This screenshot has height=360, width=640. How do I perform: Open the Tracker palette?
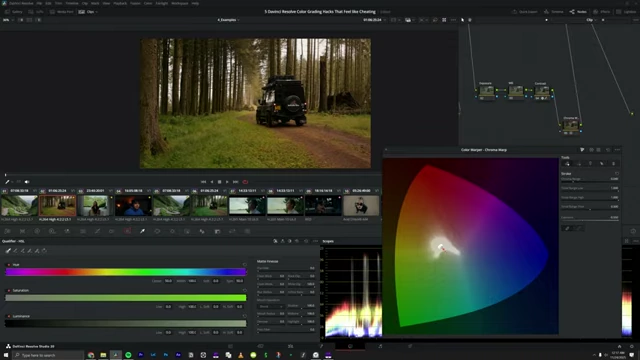(172, 231)
